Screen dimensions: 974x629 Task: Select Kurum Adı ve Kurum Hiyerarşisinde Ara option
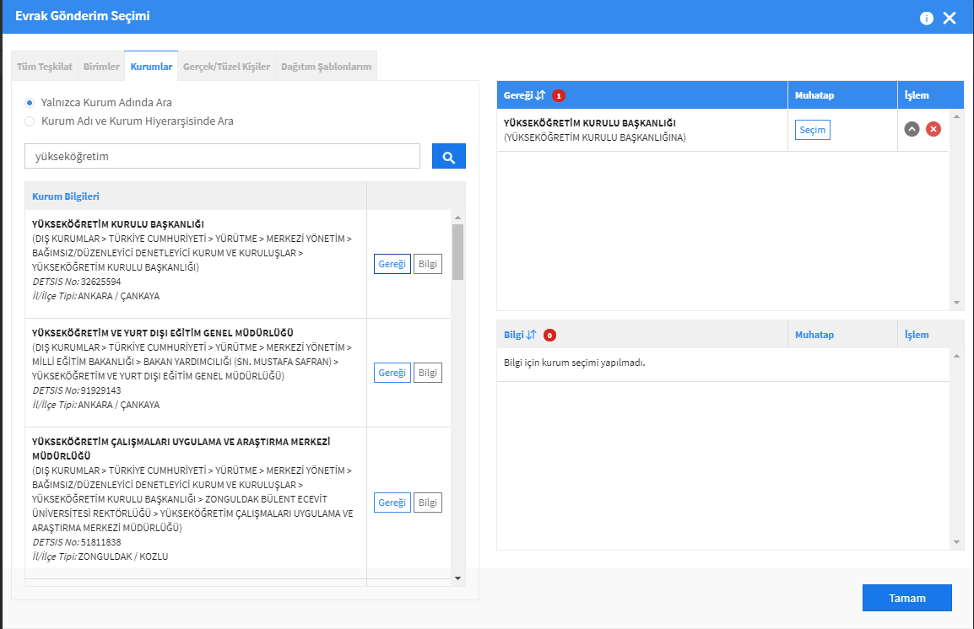(30, 121)
